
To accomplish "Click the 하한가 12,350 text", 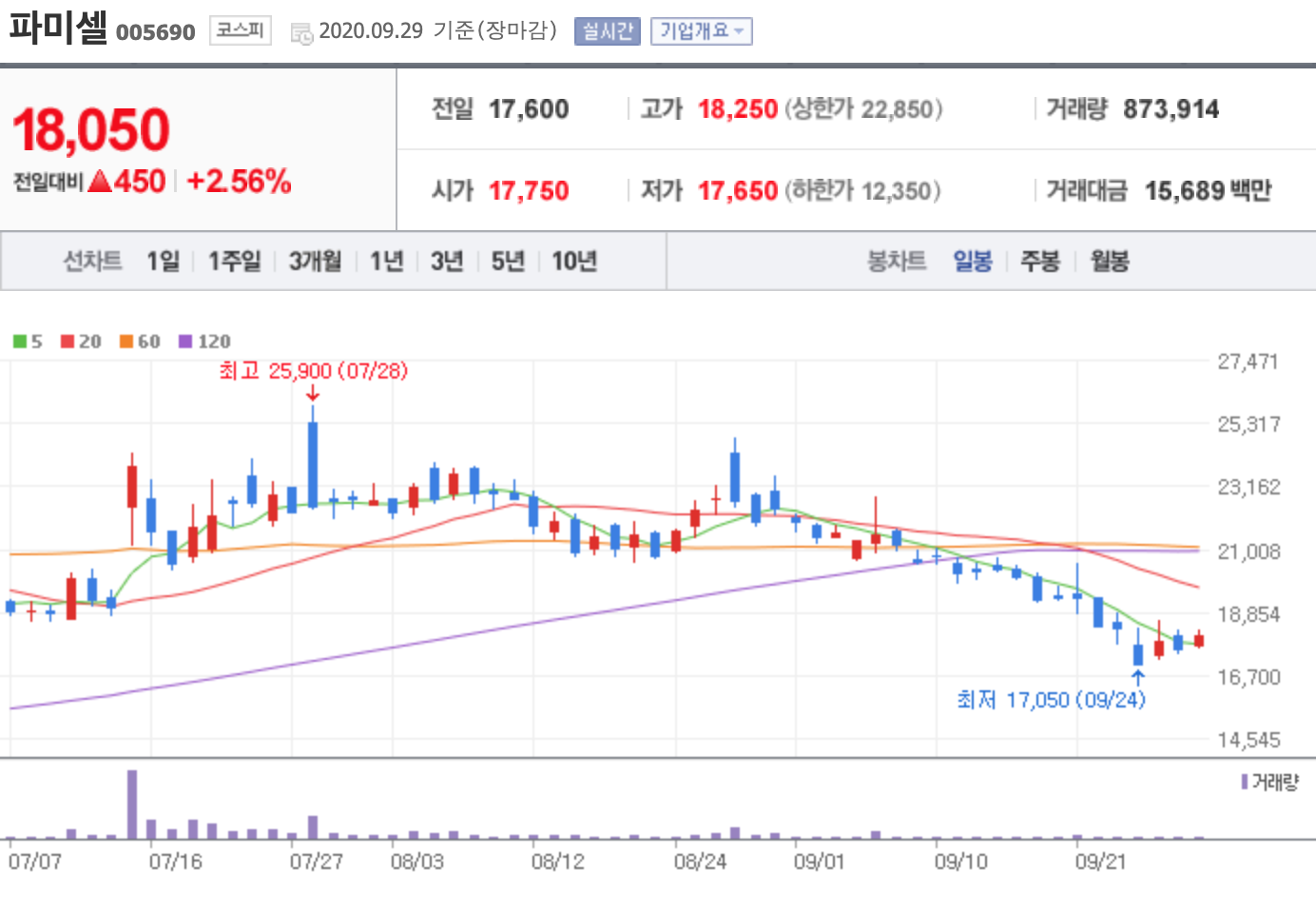I will 862,191.
